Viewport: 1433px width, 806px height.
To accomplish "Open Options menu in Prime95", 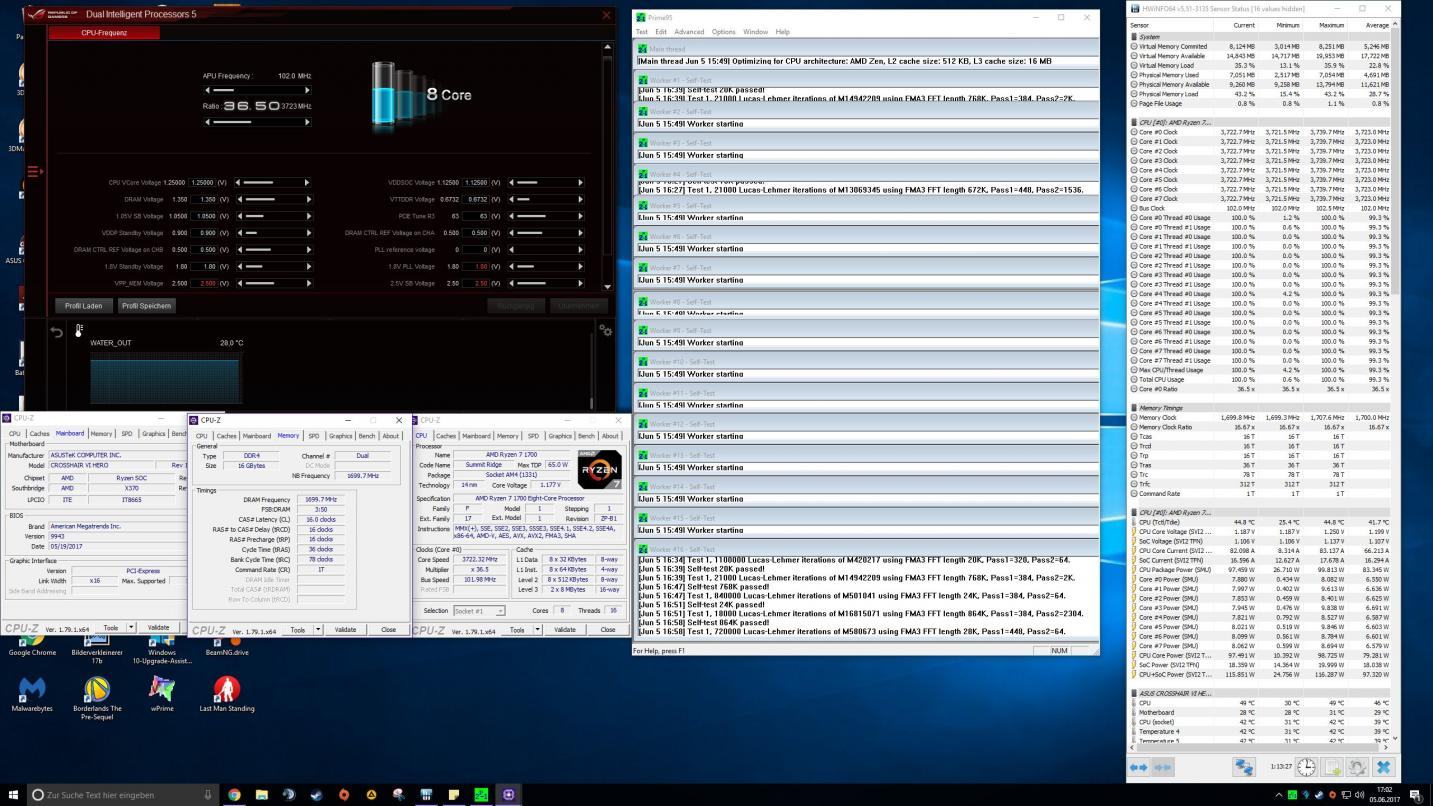I will pos(724,32).
